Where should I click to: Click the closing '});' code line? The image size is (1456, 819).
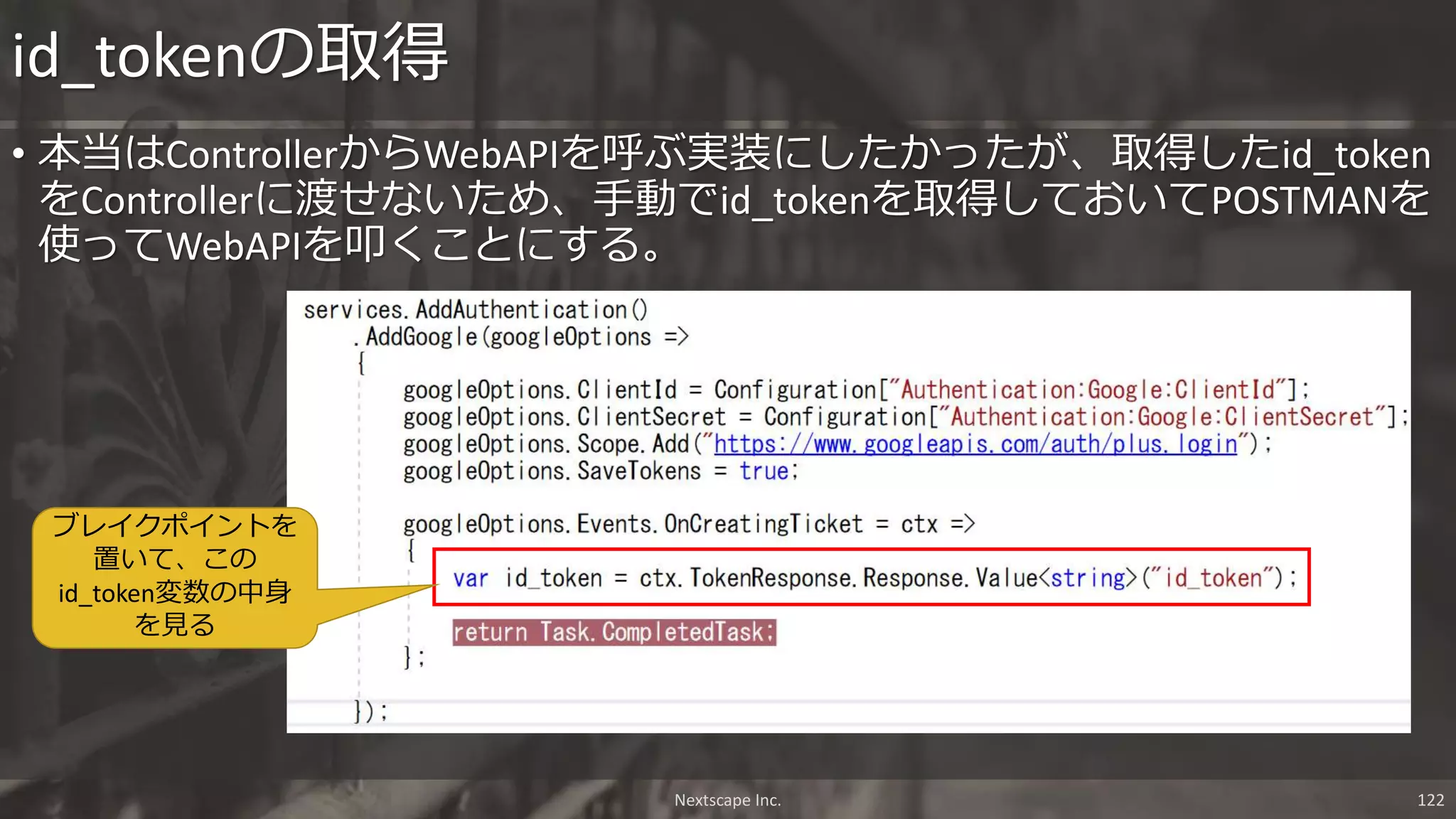(371, 711)
